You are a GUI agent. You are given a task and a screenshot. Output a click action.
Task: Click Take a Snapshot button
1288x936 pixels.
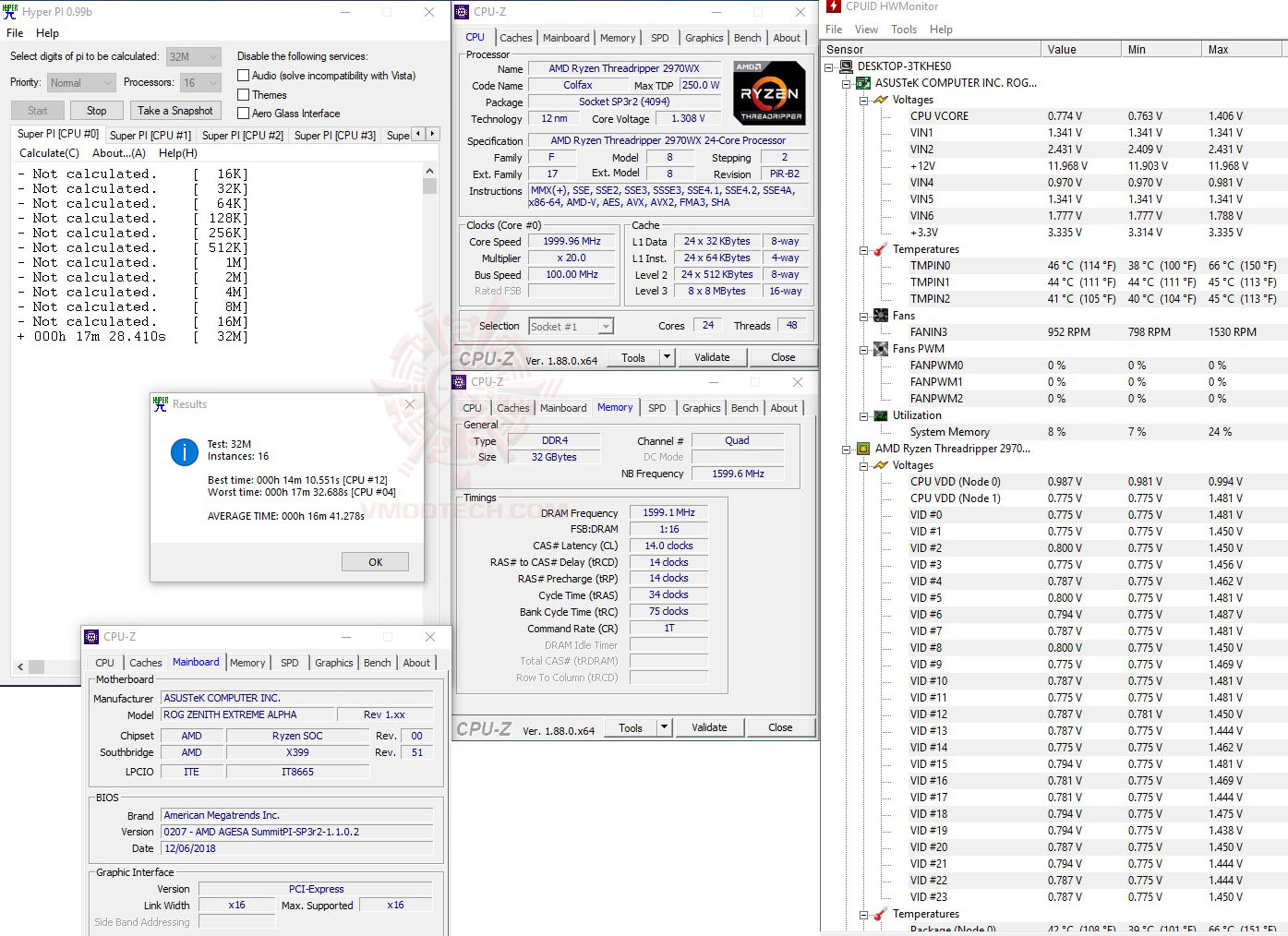175,111
